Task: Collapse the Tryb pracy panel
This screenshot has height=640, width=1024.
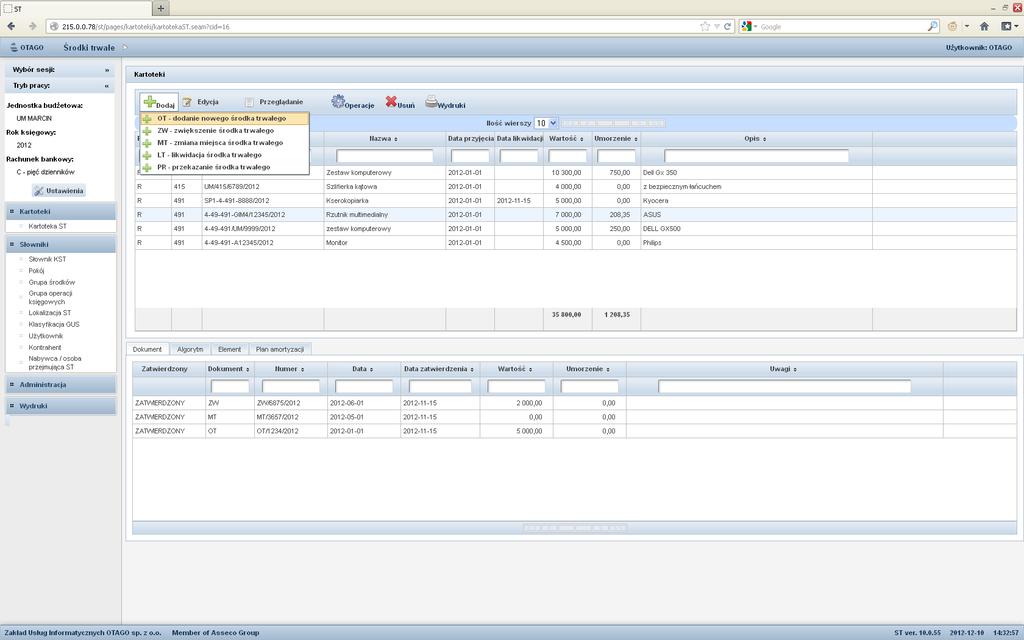Action: 60,86
